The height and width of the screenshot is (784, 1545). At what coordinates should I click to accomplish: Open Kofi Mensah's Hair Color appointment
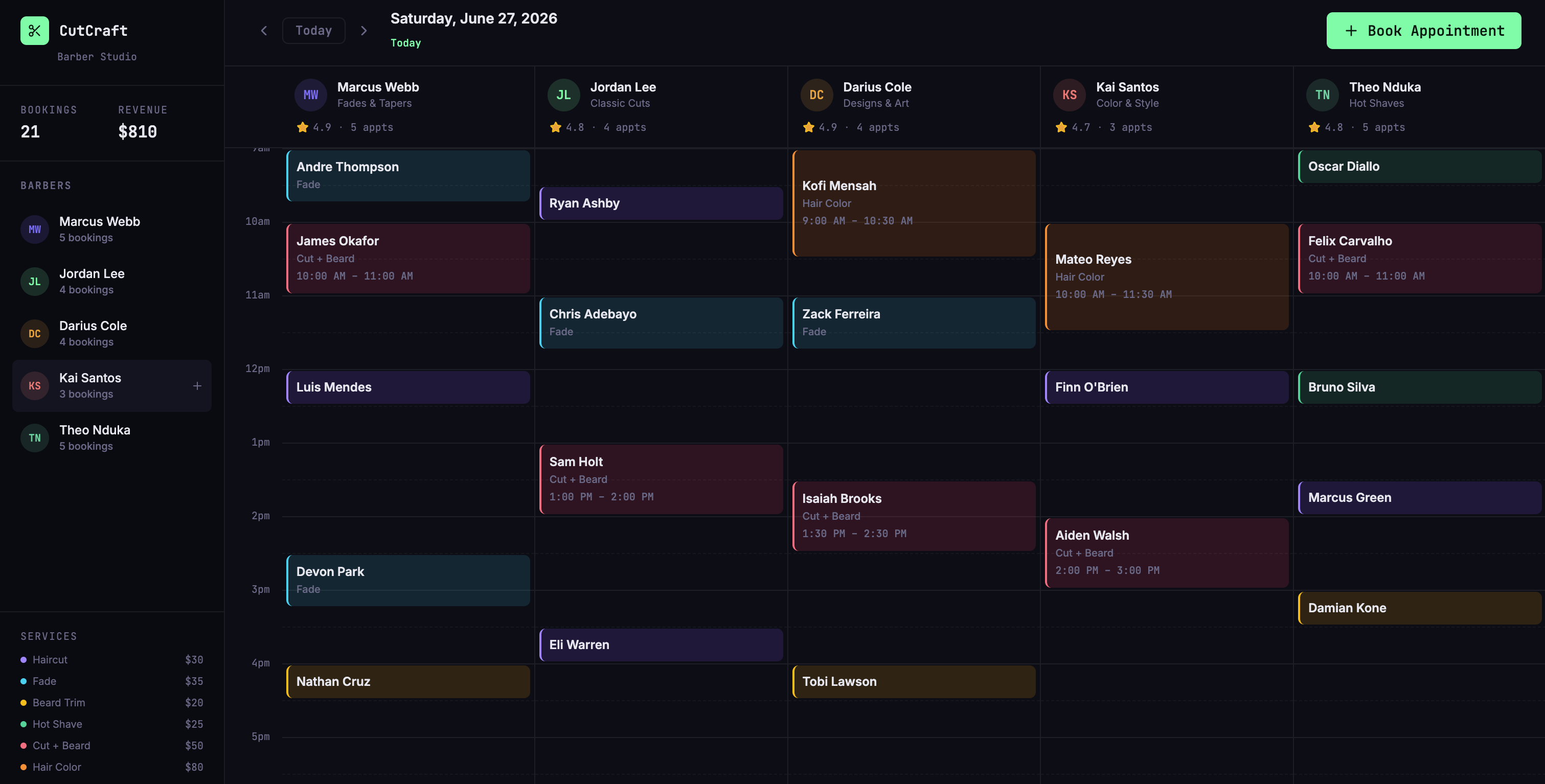click(914, 203)
